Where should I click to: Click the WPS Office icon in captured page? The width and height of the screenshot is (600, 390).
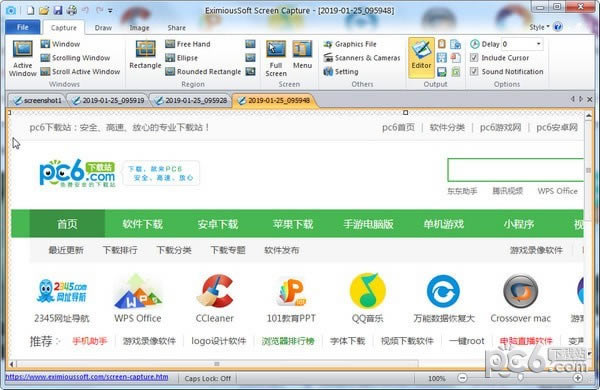[138, 292]
